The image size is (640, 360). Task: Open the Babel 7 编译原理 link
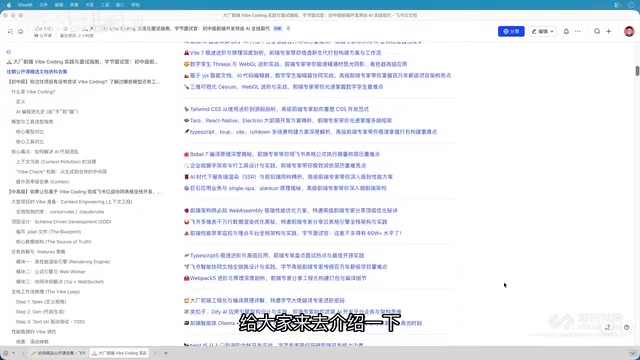click(x=284, y=154)
